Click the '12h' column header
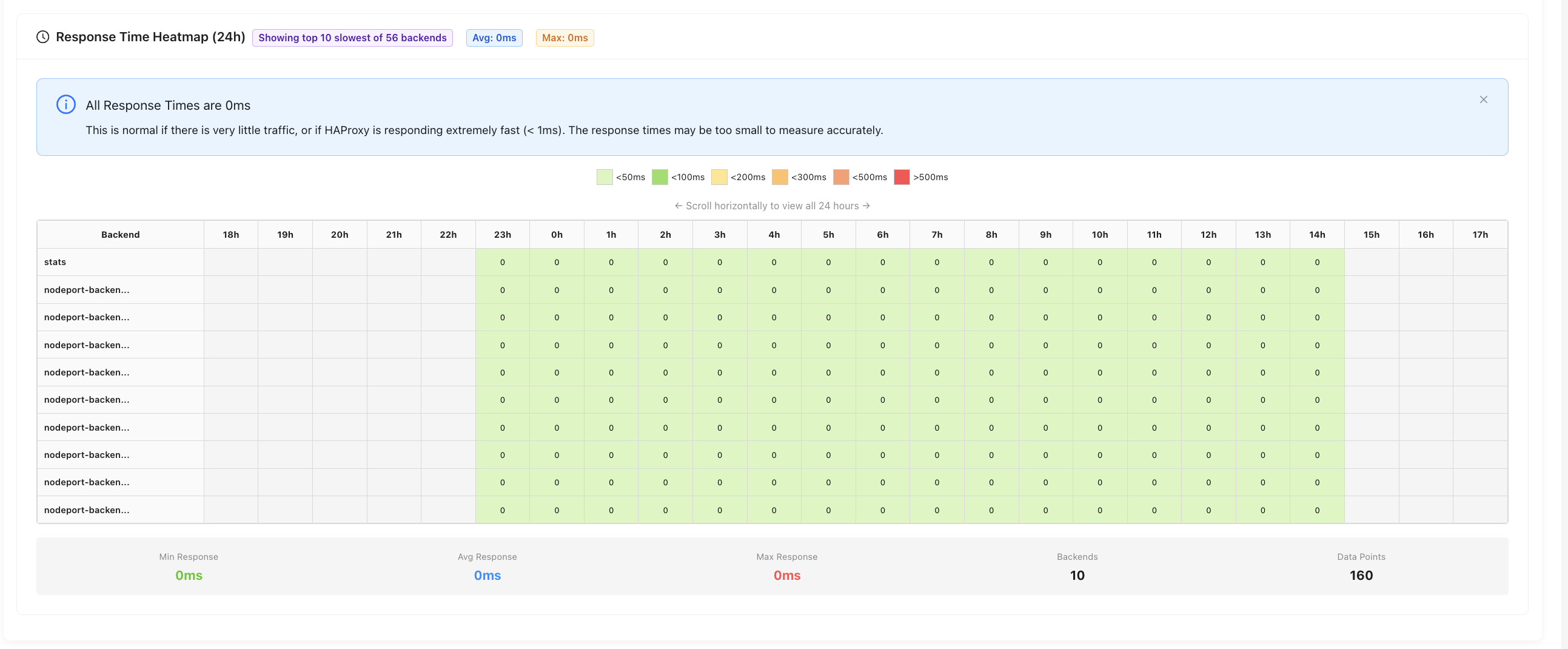This screenshot has height=649, width=1568. coord(1209,234)
